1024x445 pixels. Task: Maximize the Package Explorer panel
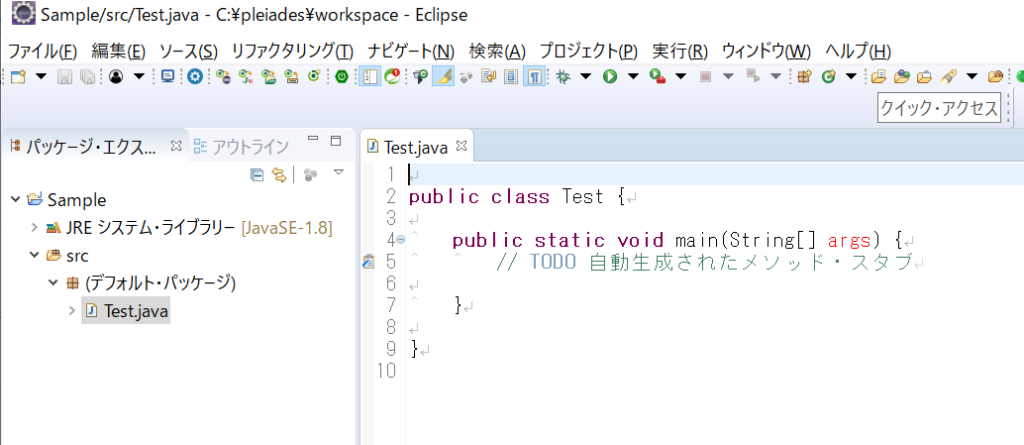pyautogui.click(x=336, y=140)
